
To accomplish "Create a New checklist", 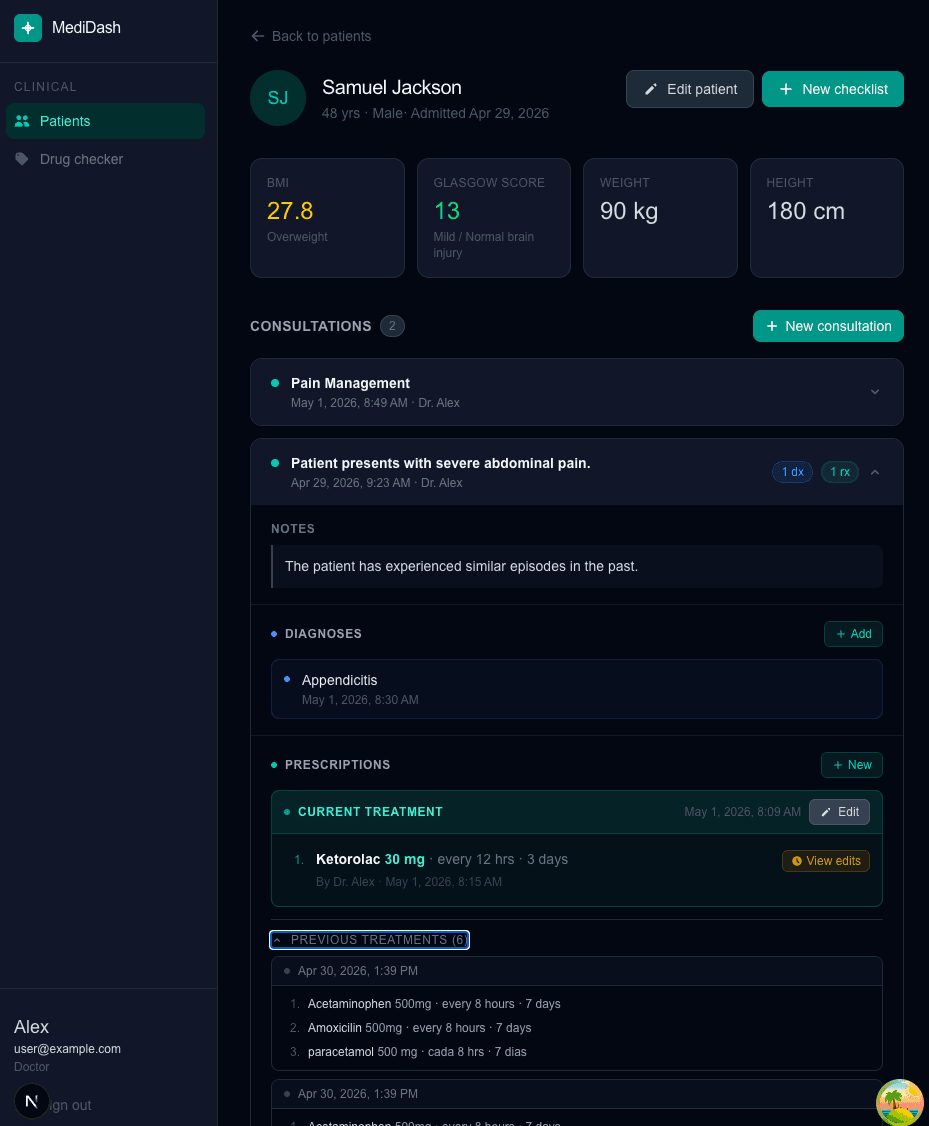I will [832, 89].
